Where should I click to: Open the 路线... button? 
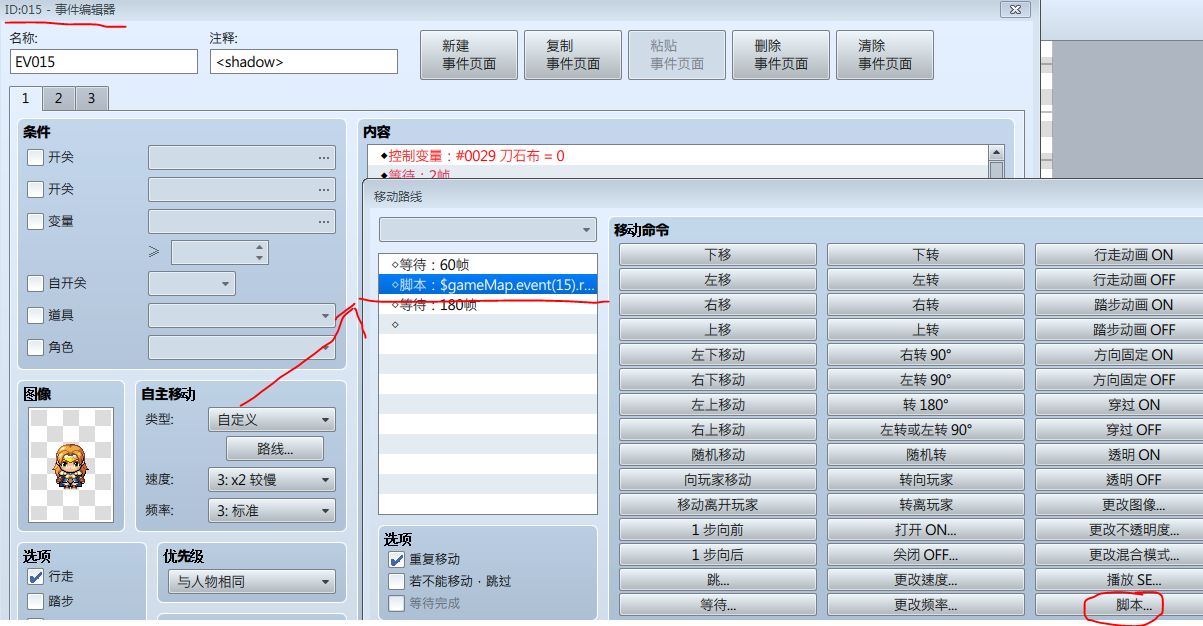click(276, 448)
